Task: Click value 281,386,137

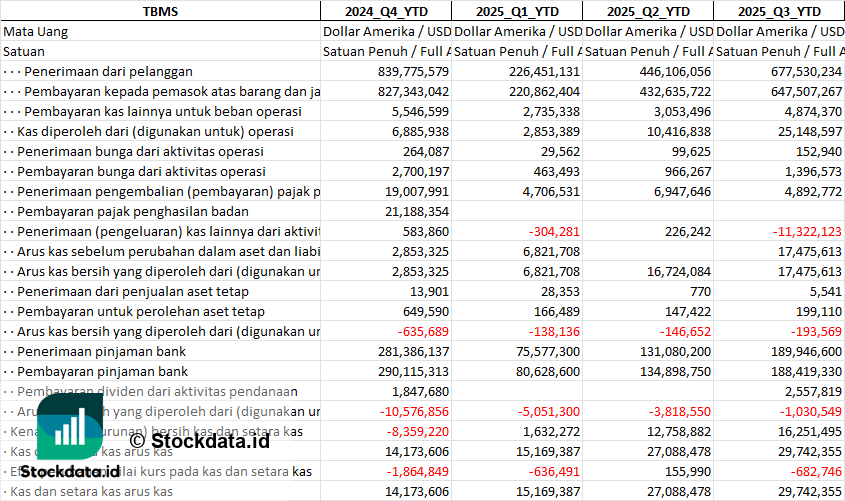Action: click(x=413, y=351)
